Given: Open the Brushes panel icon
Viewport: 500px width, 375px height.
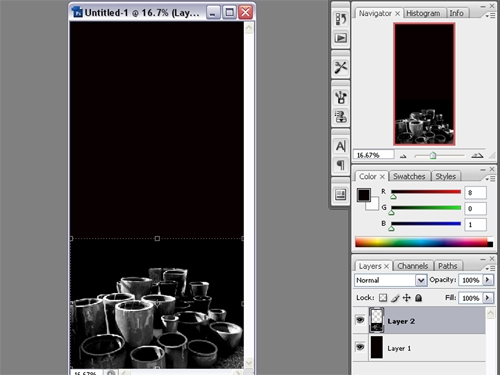Looking at the screenshot, I should (x=340, y=97).
